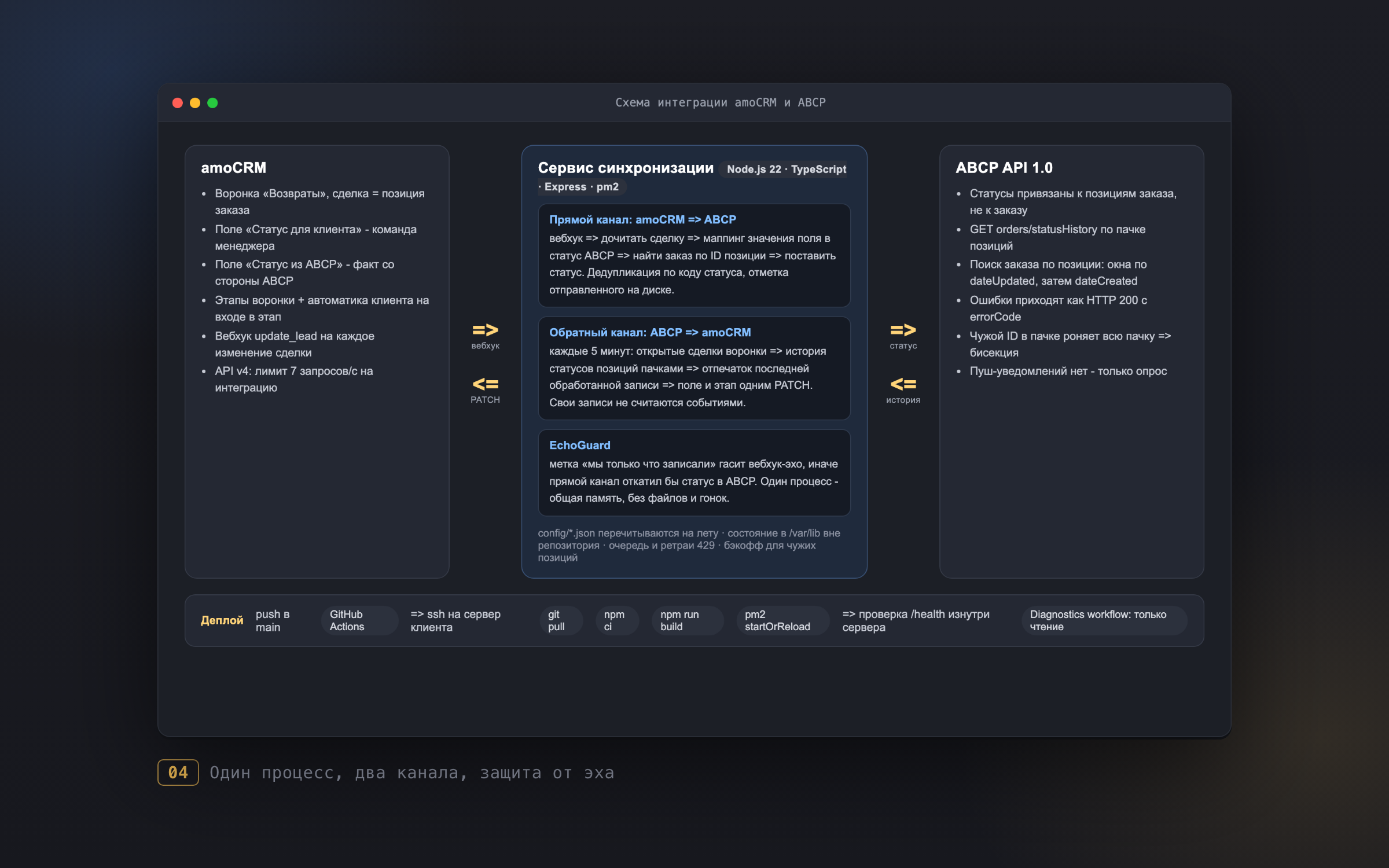Click the «история» arrow label
The image size is (1389, 868).
point(903,400)
